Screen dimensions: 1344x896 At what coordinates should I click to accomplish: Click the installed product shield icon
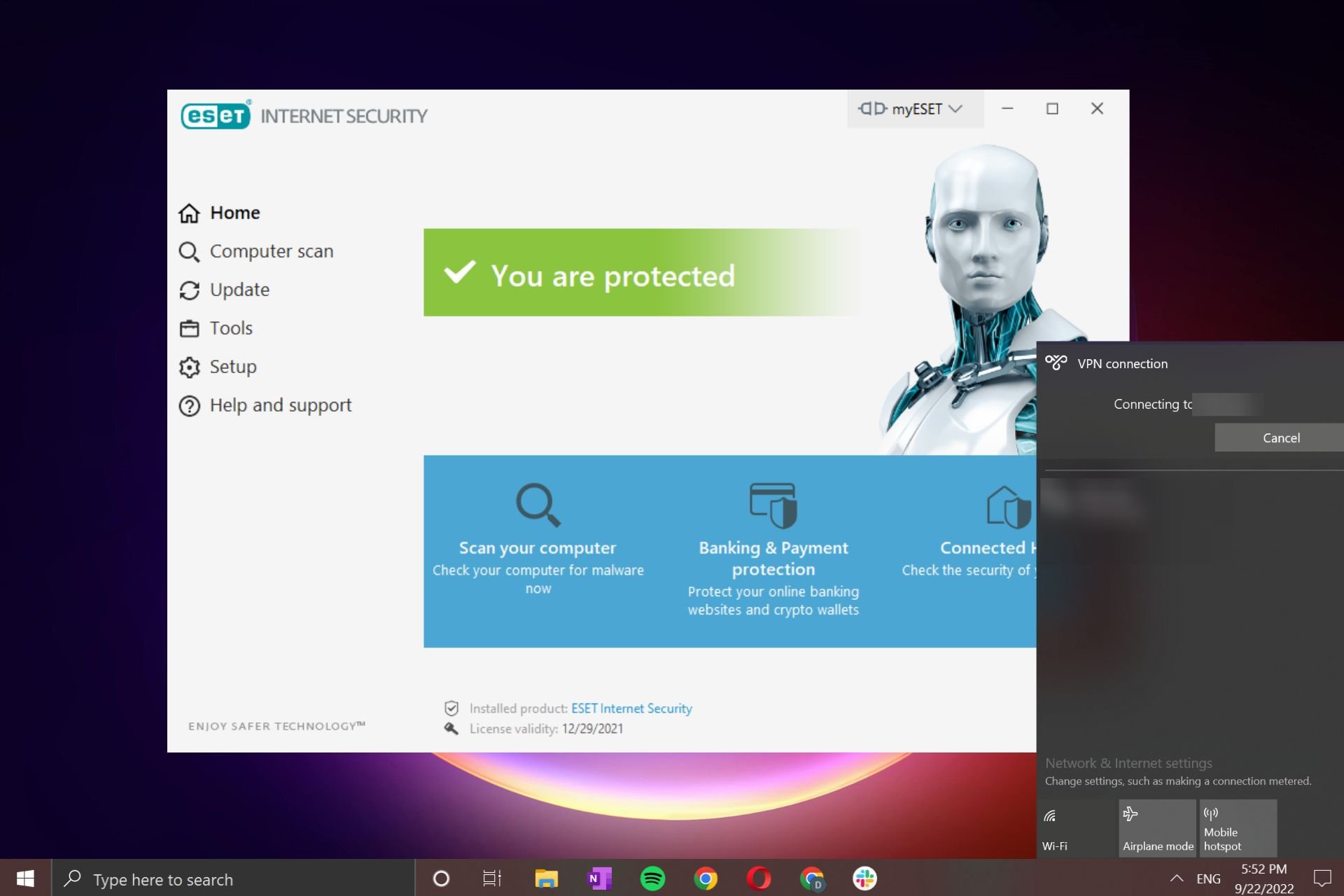click(x=451, y=708)
